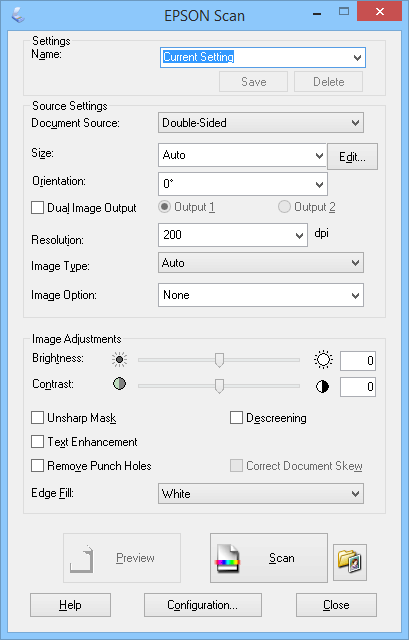Start scanning with the Scan button
Viewport: 409px width, 640px height.
point(269,558)
